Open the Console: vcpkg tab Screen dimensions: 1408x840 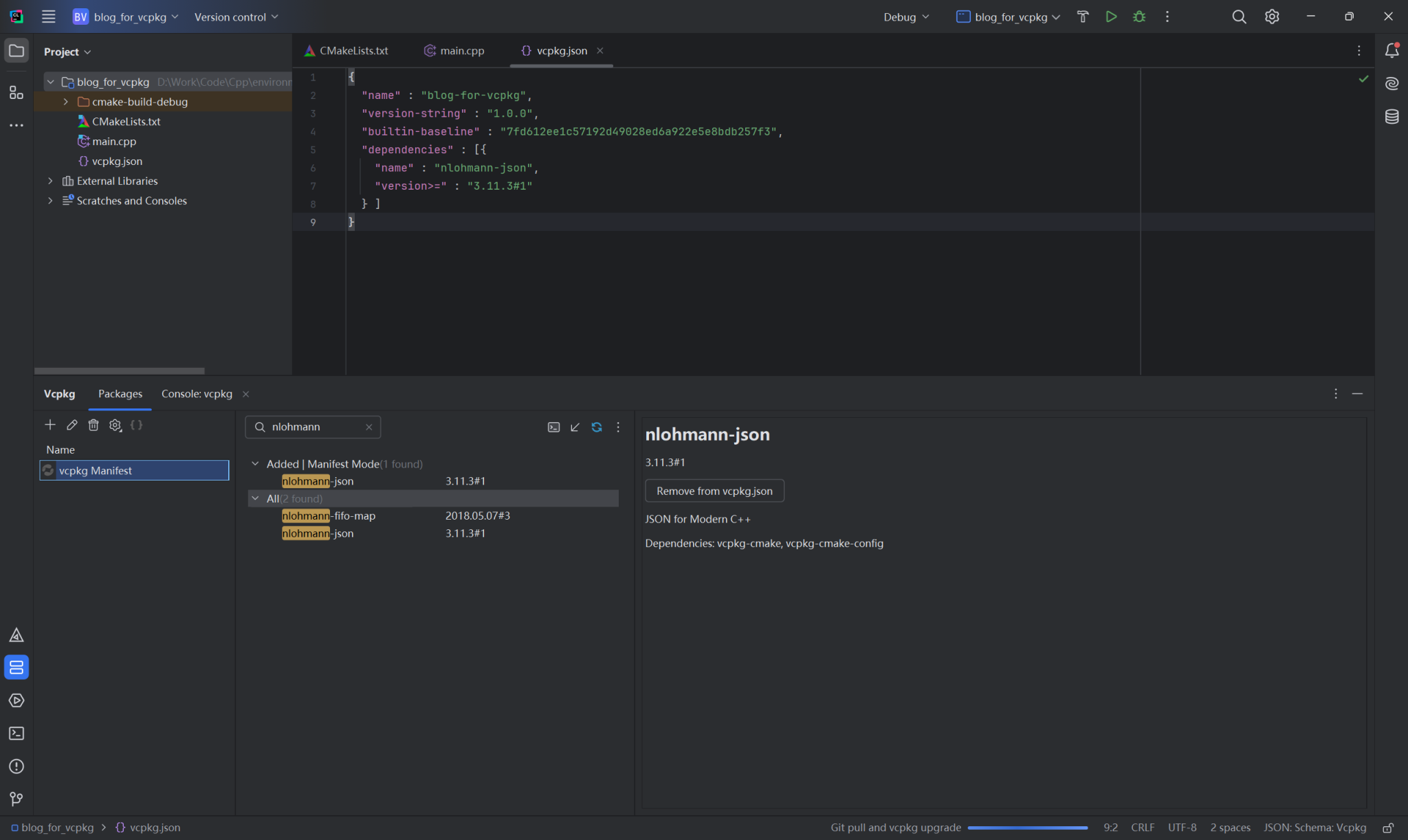[196, 393]
